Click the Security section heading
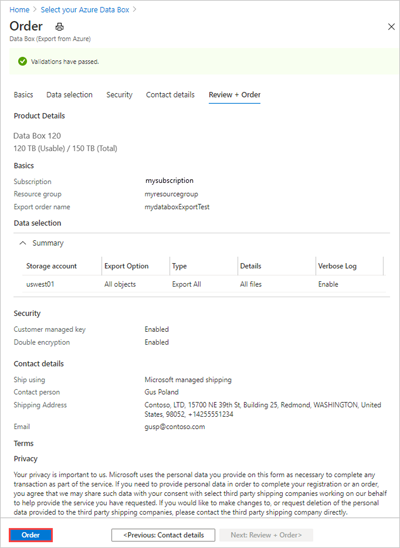This screenshot has height=548, width=400. (x=27, y=313)
